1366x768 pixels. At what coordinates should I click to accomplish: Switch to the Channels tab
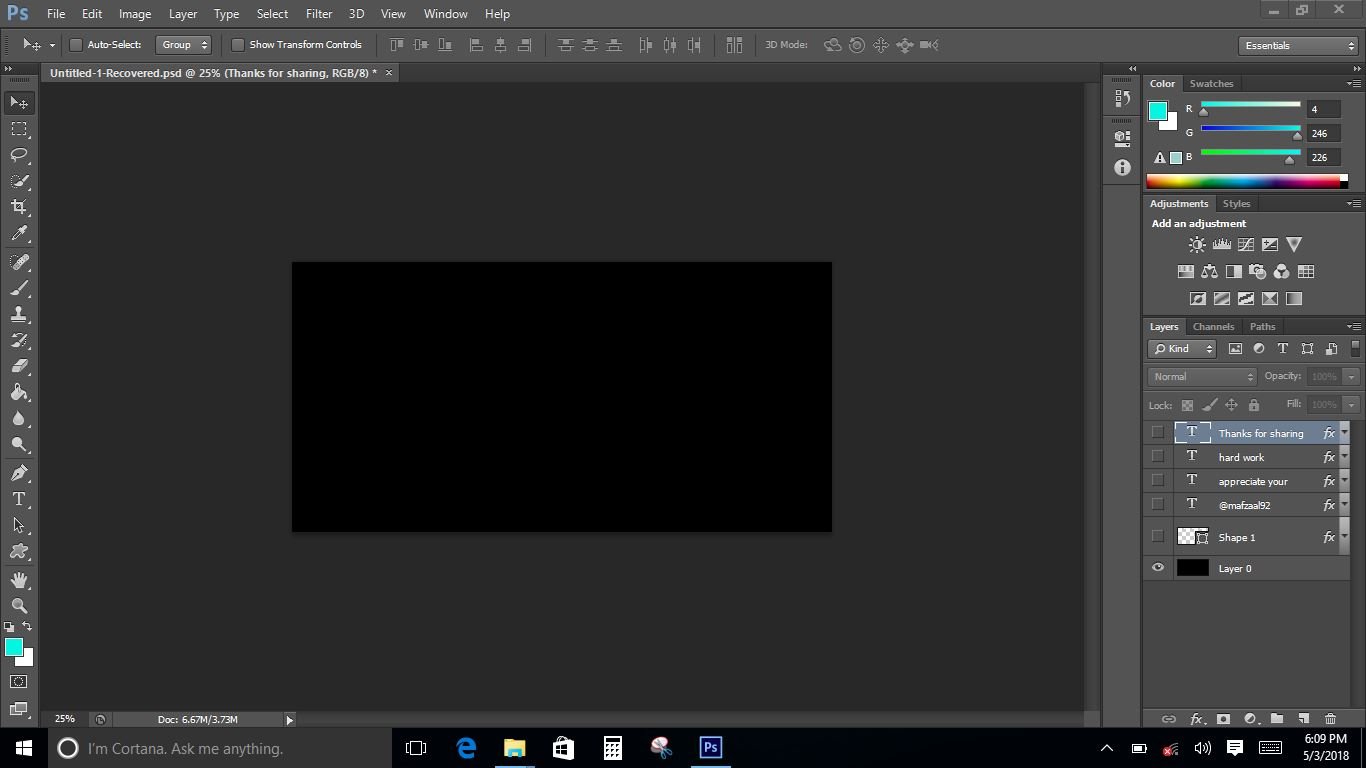click(x=1213, y=327)
